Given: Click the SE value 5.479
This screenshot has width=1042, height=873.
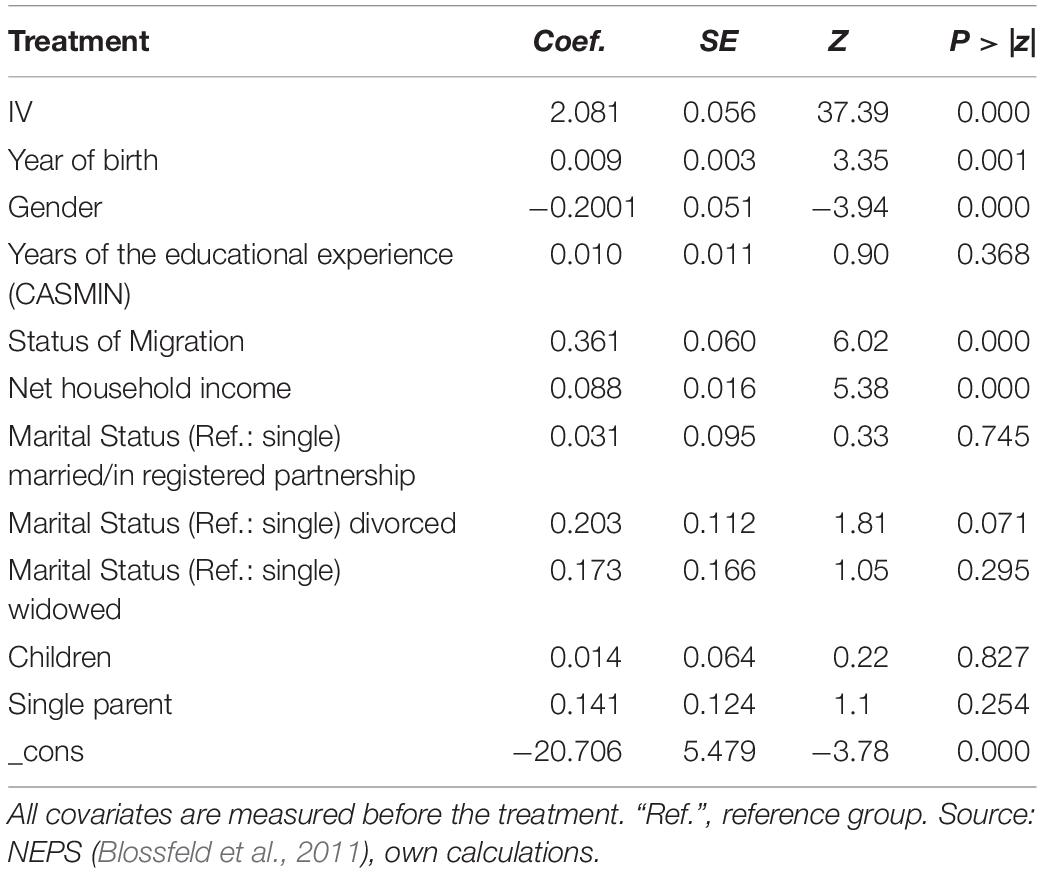Looking at the screenshot, I should 719,751.
